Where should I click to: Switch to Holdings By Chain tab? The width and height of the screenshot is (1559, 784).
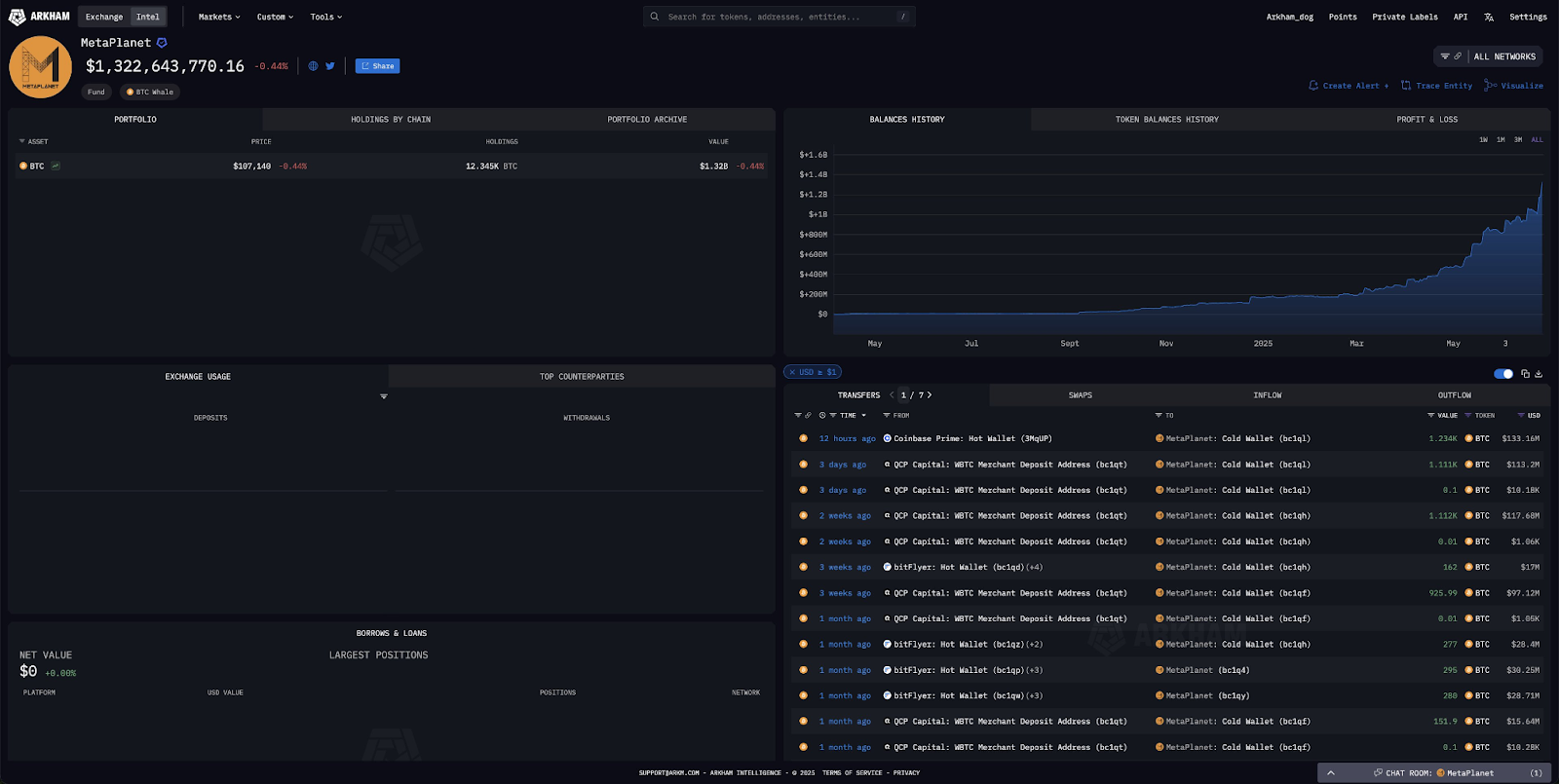coord(391,120)
